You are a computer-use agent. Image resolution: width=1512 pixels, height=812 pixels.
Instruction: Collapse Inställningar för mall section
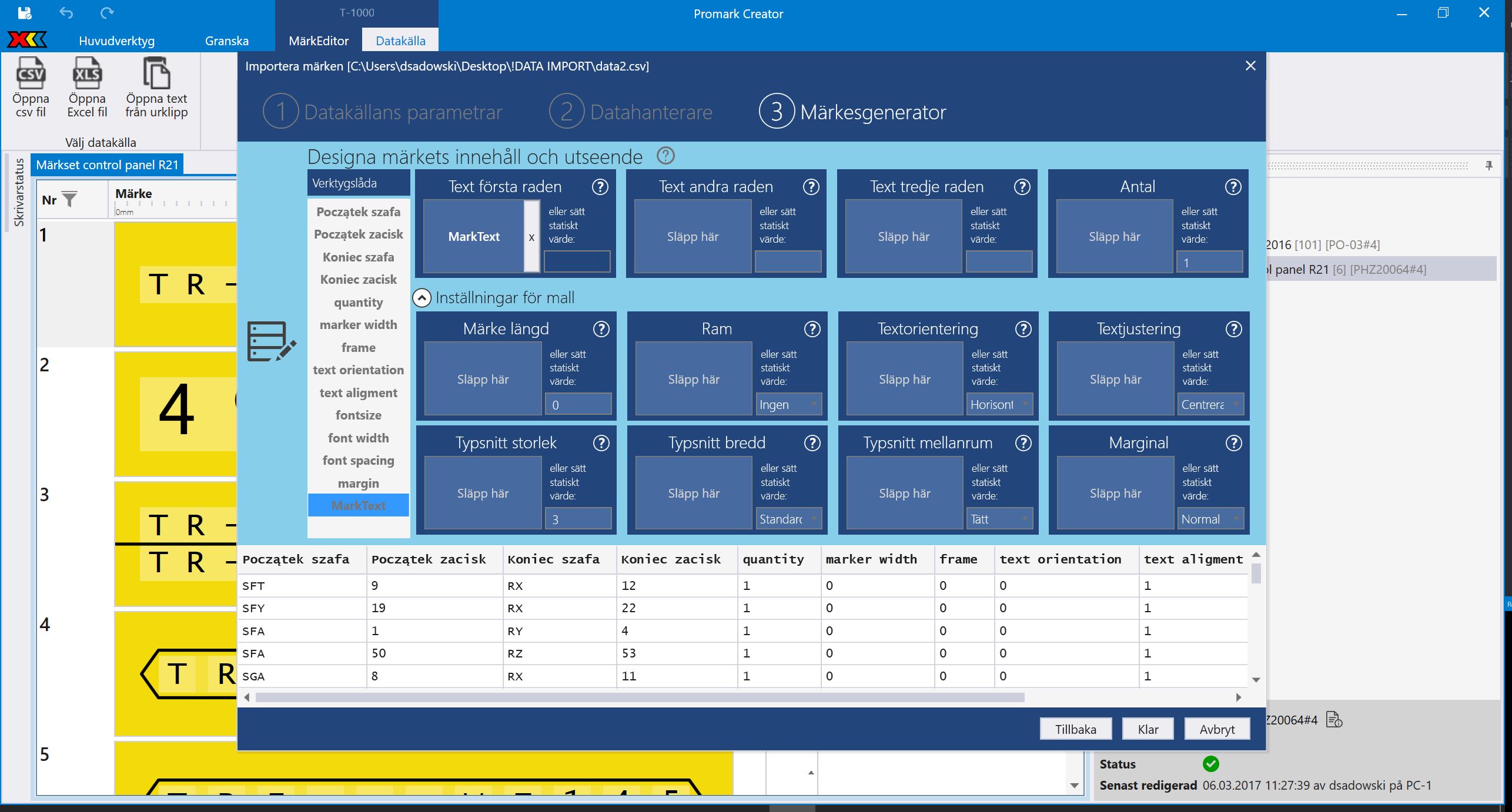click(422, 298)
